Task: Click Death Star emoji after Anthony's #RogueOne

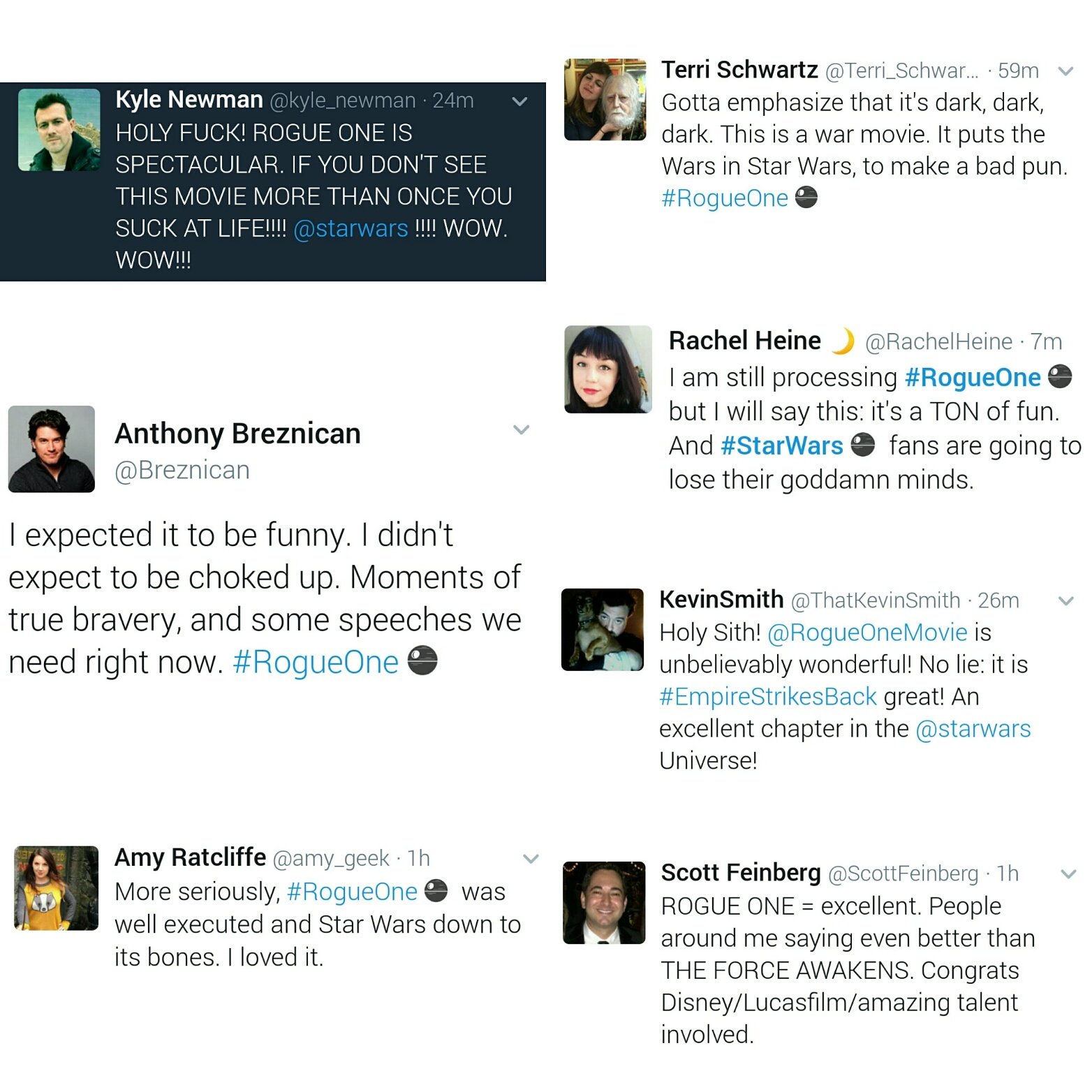Action: point(422,661)
